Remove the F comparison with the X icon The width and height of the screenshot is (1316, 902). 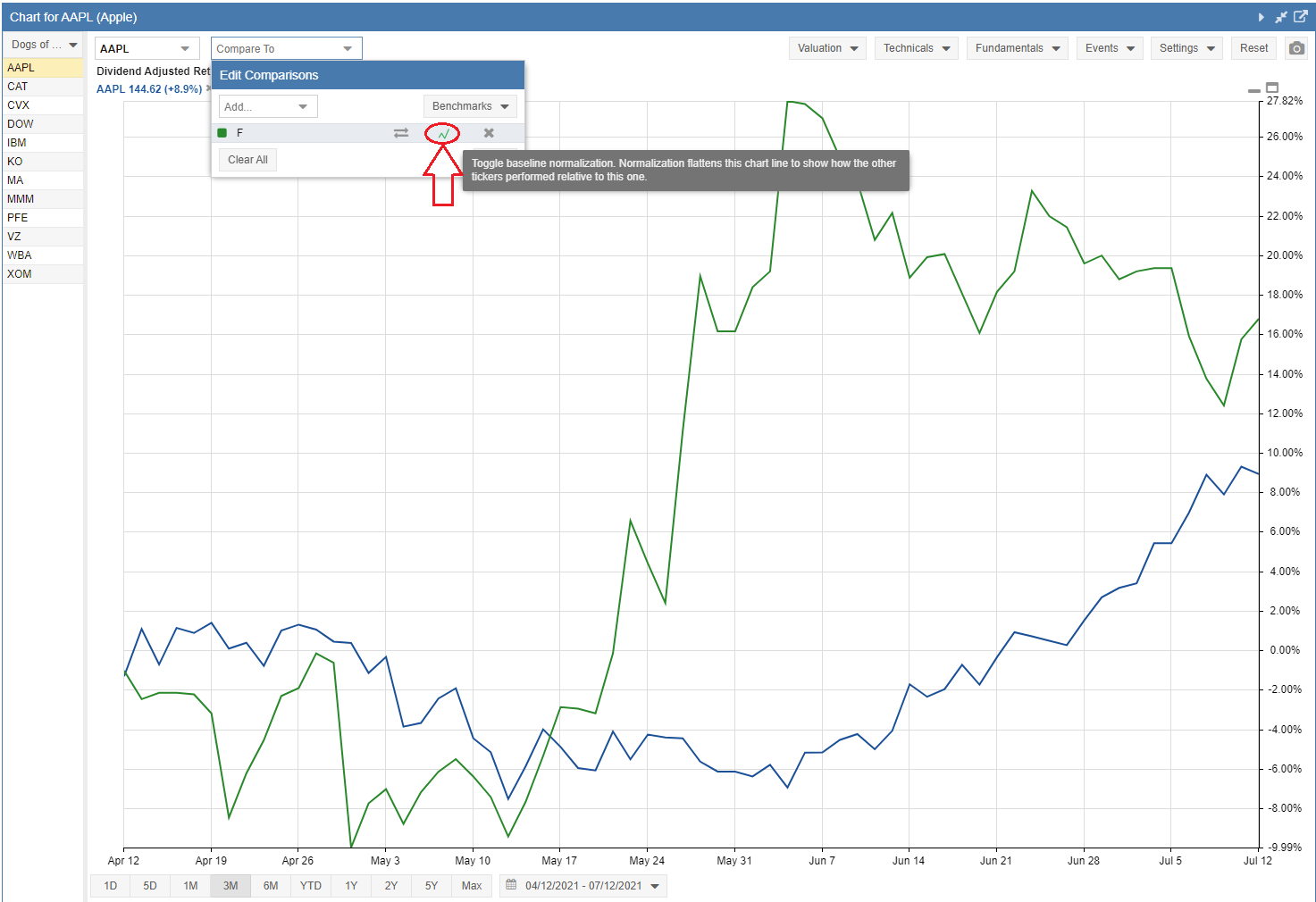coord(489,133)
